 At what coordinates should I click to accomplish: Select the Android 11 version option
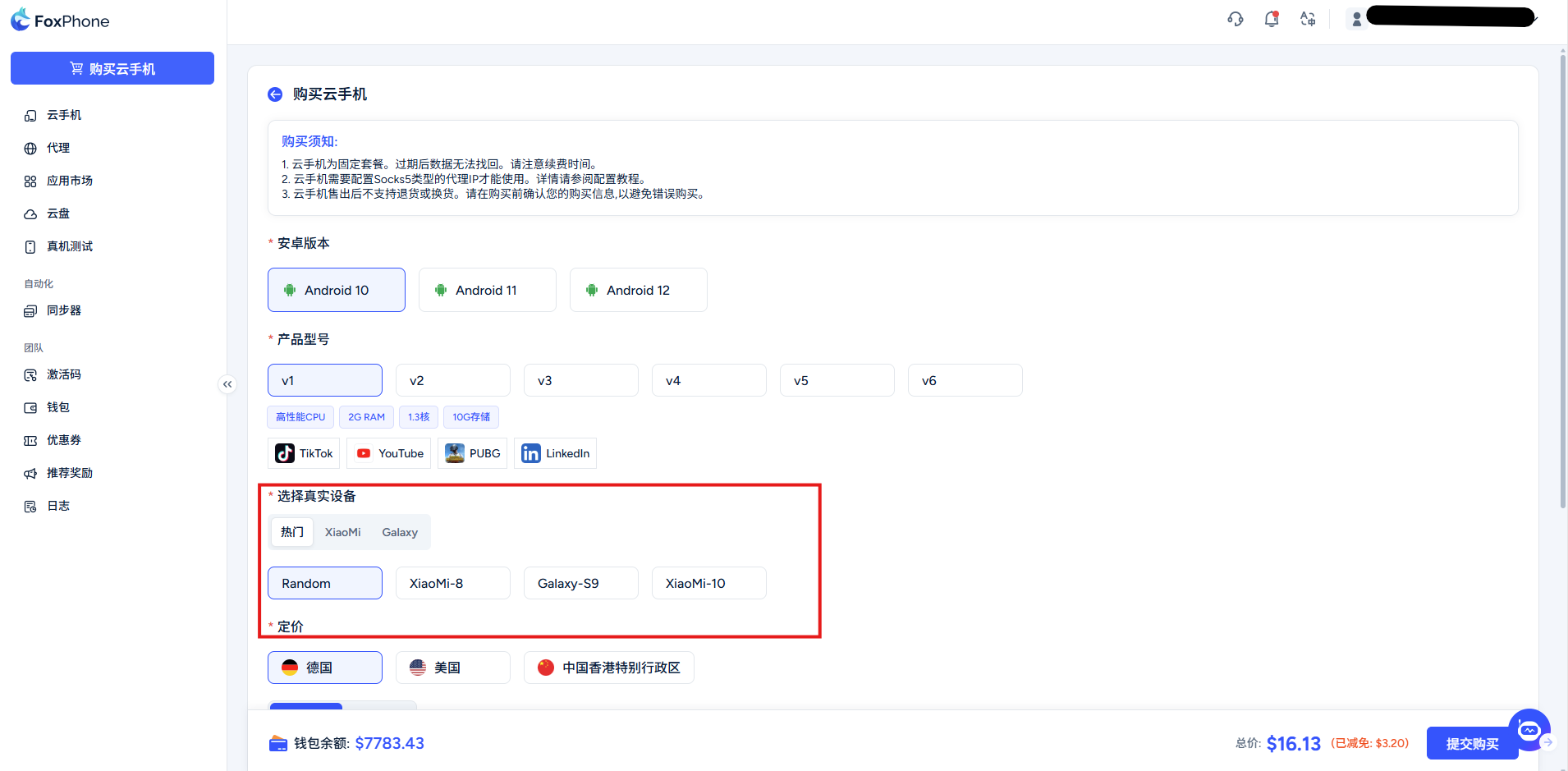[487, 290]
